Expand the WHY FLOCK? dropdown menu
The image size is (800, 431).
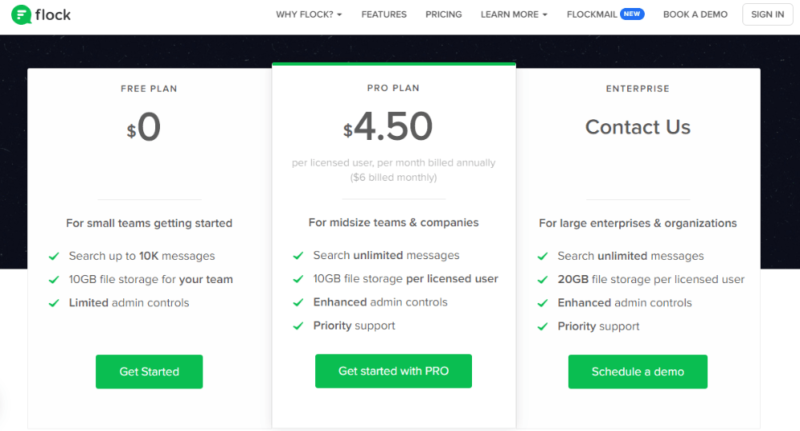[309, 15]
